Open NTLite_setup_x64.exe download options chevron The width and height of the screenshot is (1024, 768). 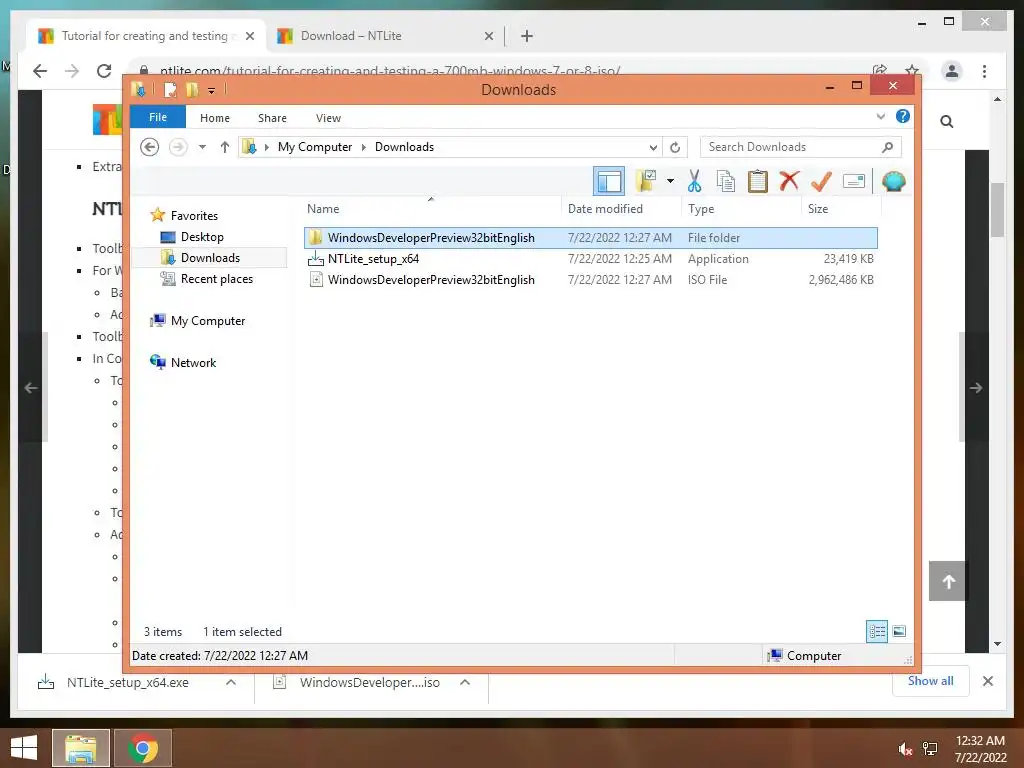231,682
